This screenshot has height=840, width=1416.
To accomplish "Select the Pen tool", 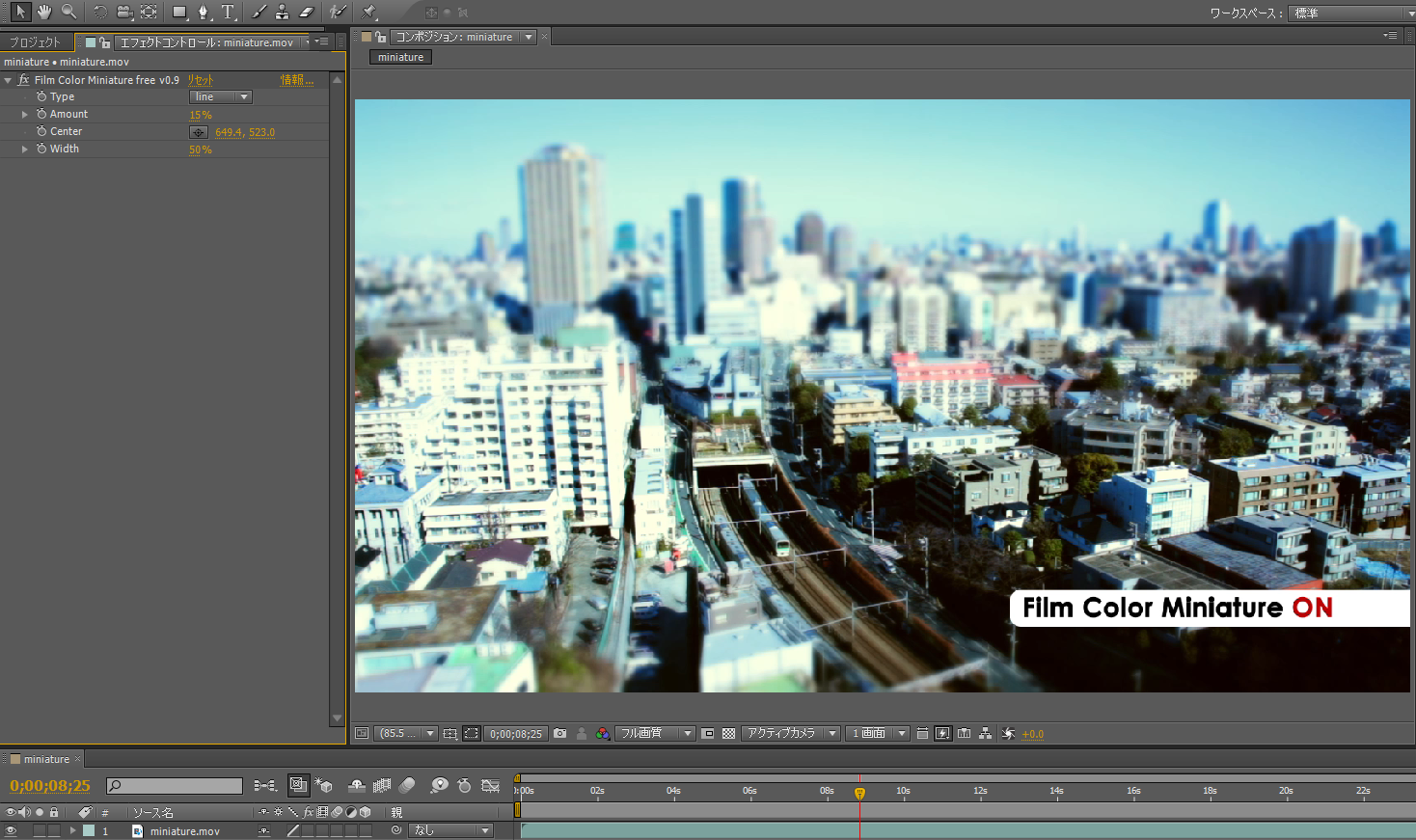I will click(x=204, y=12).
